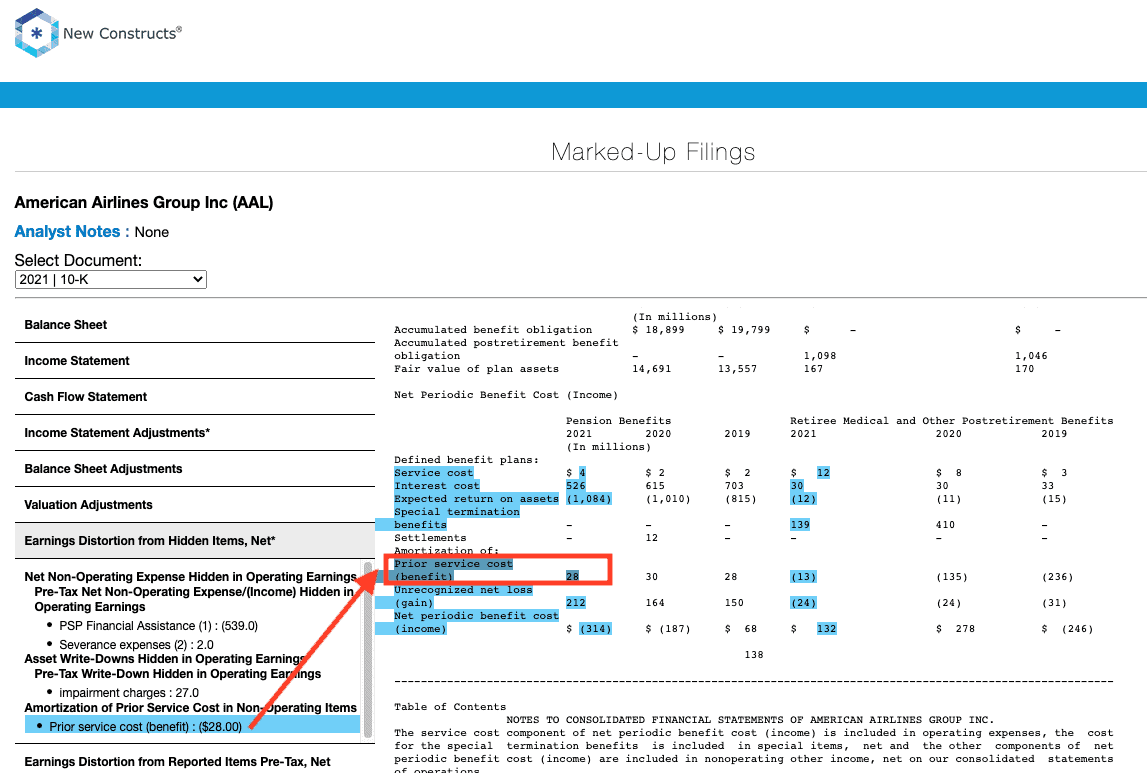Image resolution: width=1147 pixels, height=773 pixels.
Task: Open the Select Document dropdown
Action: pos(110,279)
